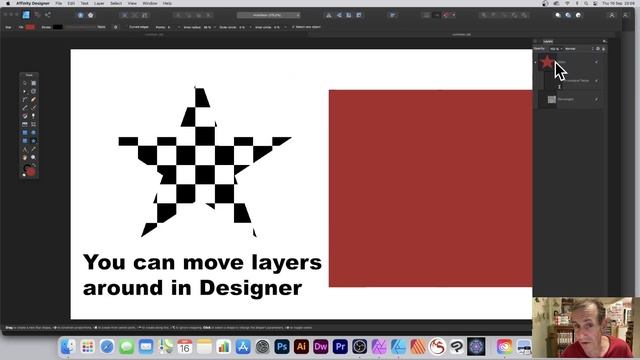The height and width of the screenshot is (360, 640).
Task: Click the black Stroke color swatch
Action: pos(58,27)
